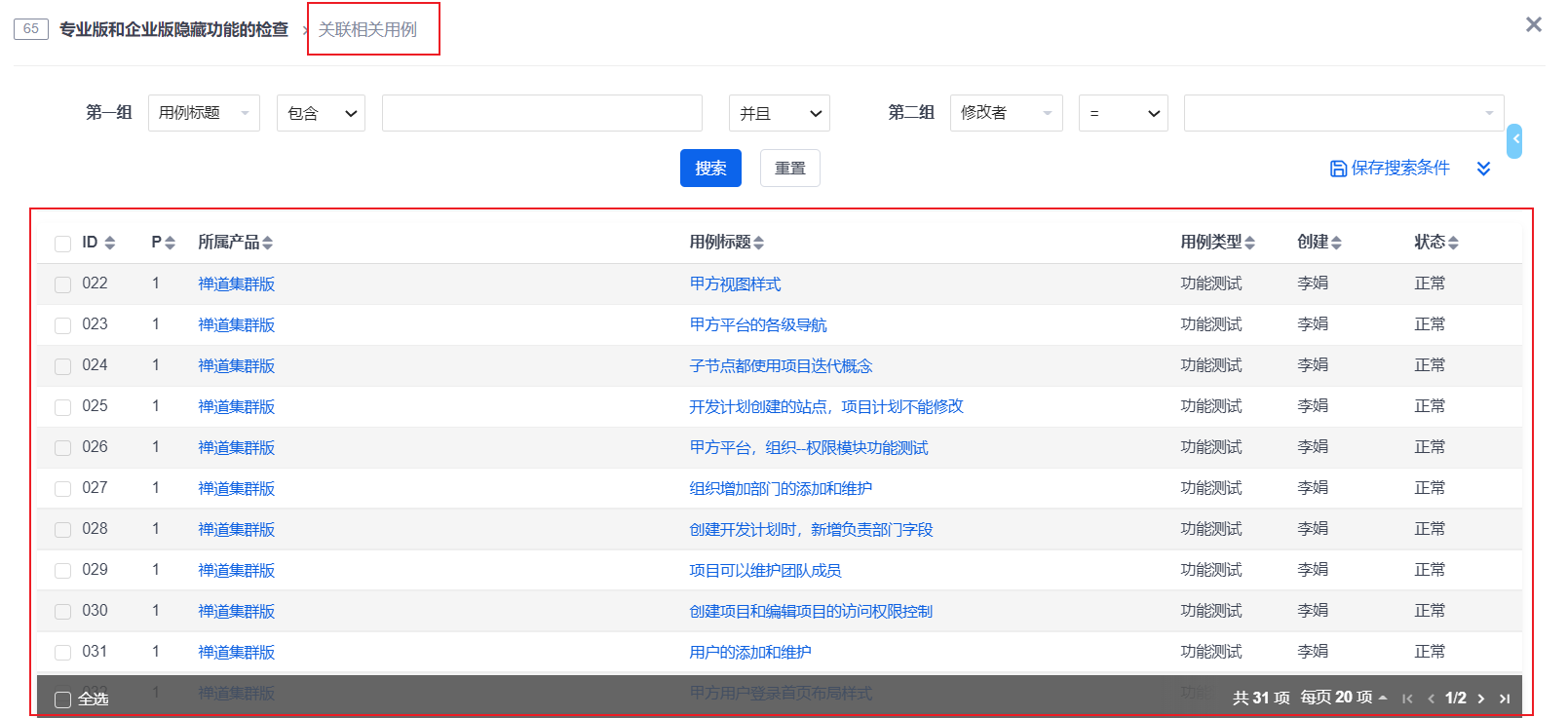The image size is (1568, 718).
Task: Click the 关联相关用例 breadcrumb item
Action: tap(367, 29)
